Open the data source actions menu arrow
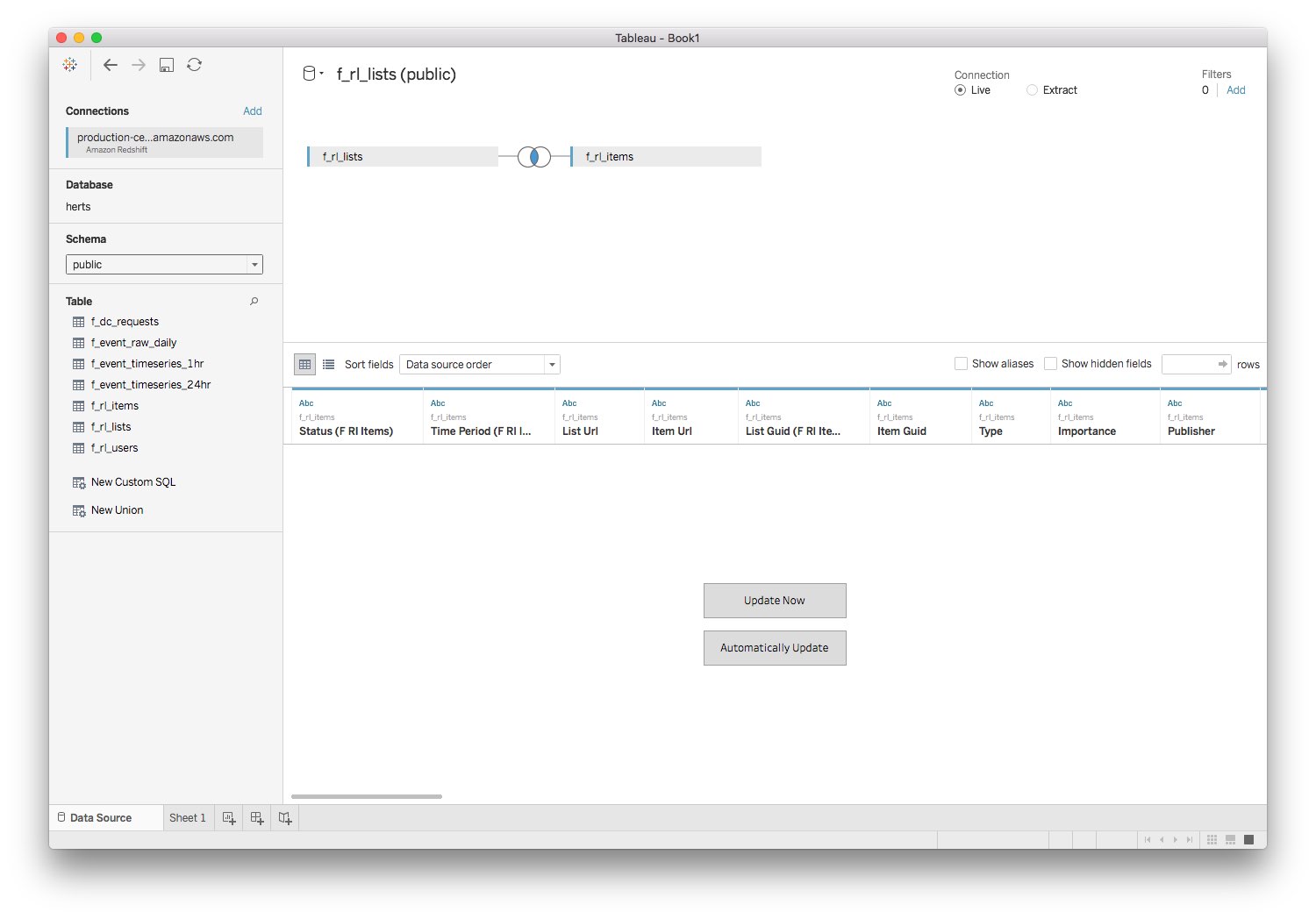 click(321, 74)
